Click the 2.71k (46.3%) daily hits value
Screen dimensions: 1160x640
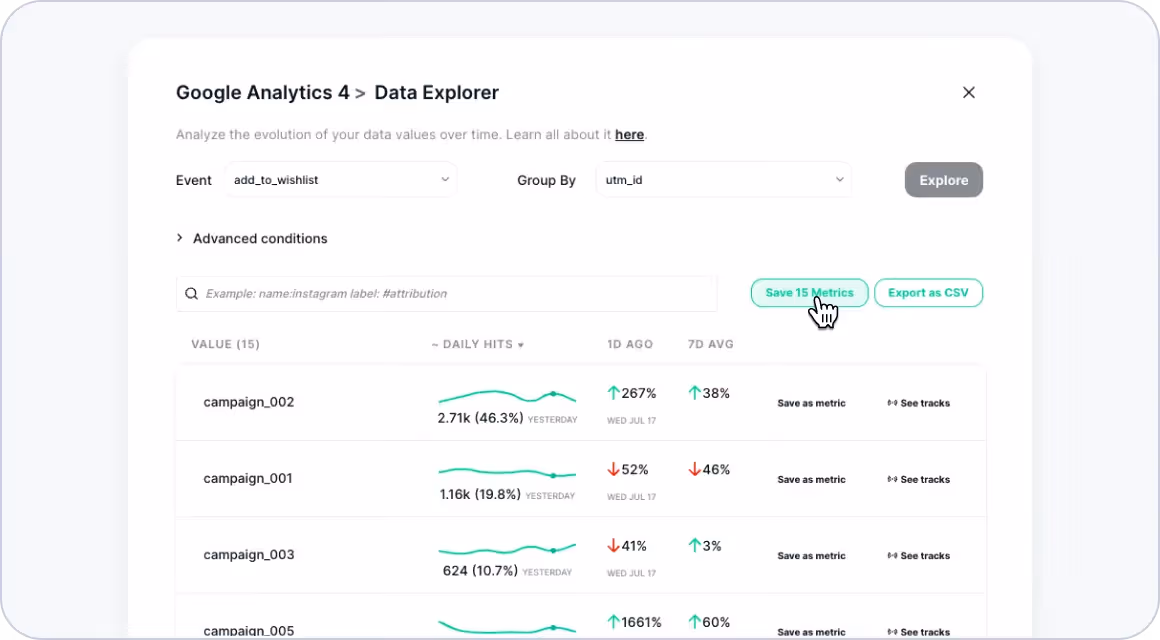[480, 418]
